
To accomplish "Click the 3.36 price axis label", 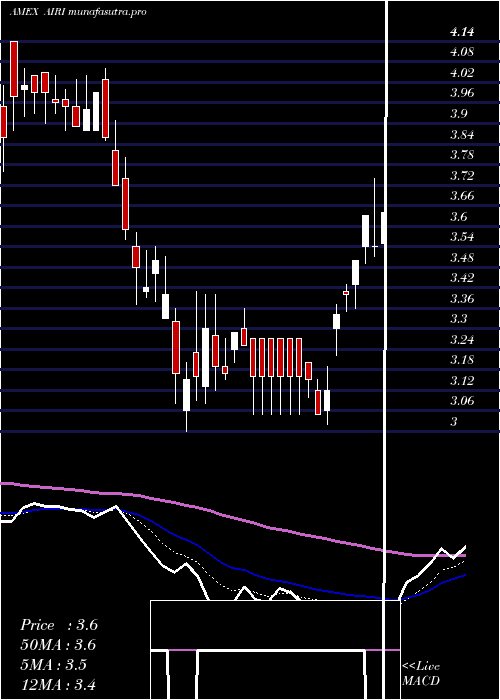I will (462, 299).
